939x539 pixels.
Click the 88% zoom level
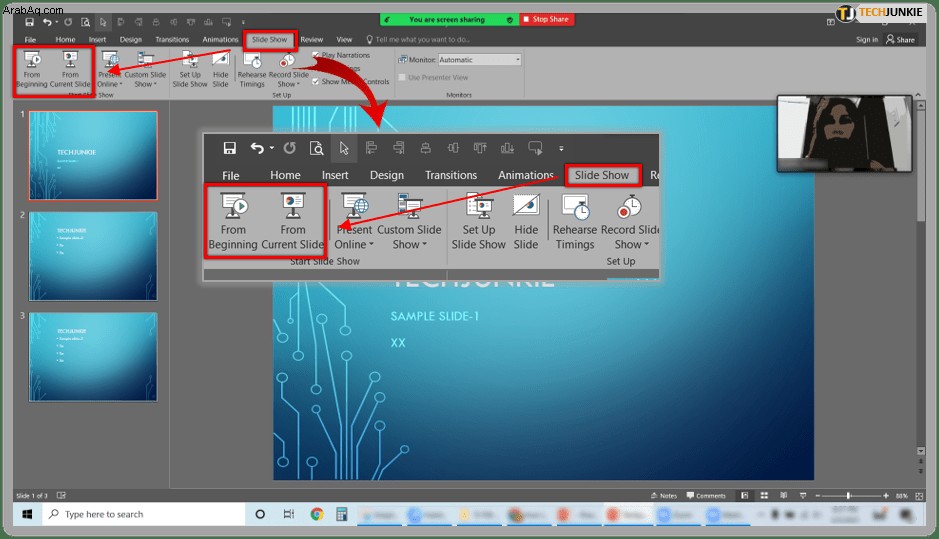[x=901, y=496]
